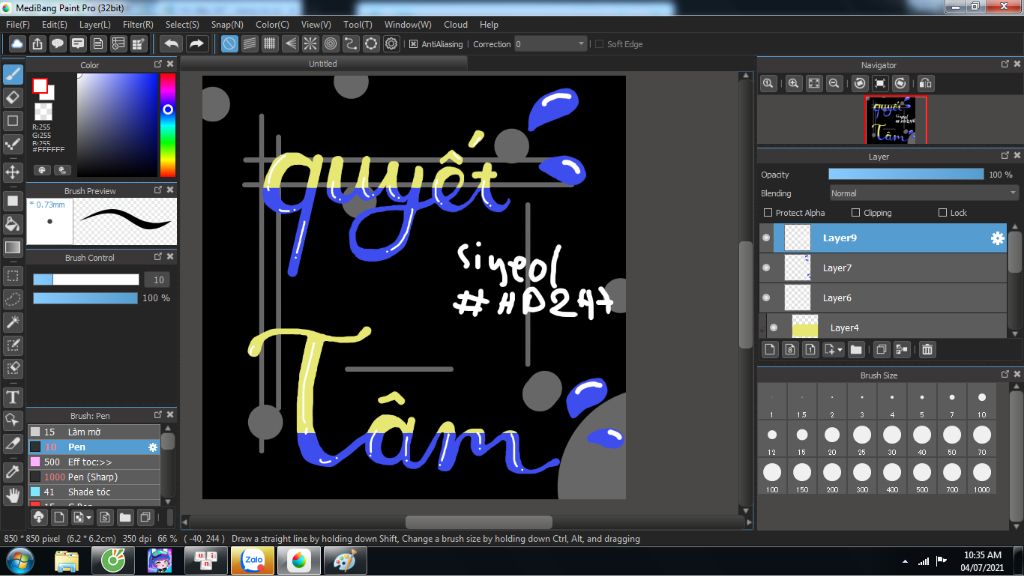Open the Layer menu
The image size is (1024, 583).
95,24
